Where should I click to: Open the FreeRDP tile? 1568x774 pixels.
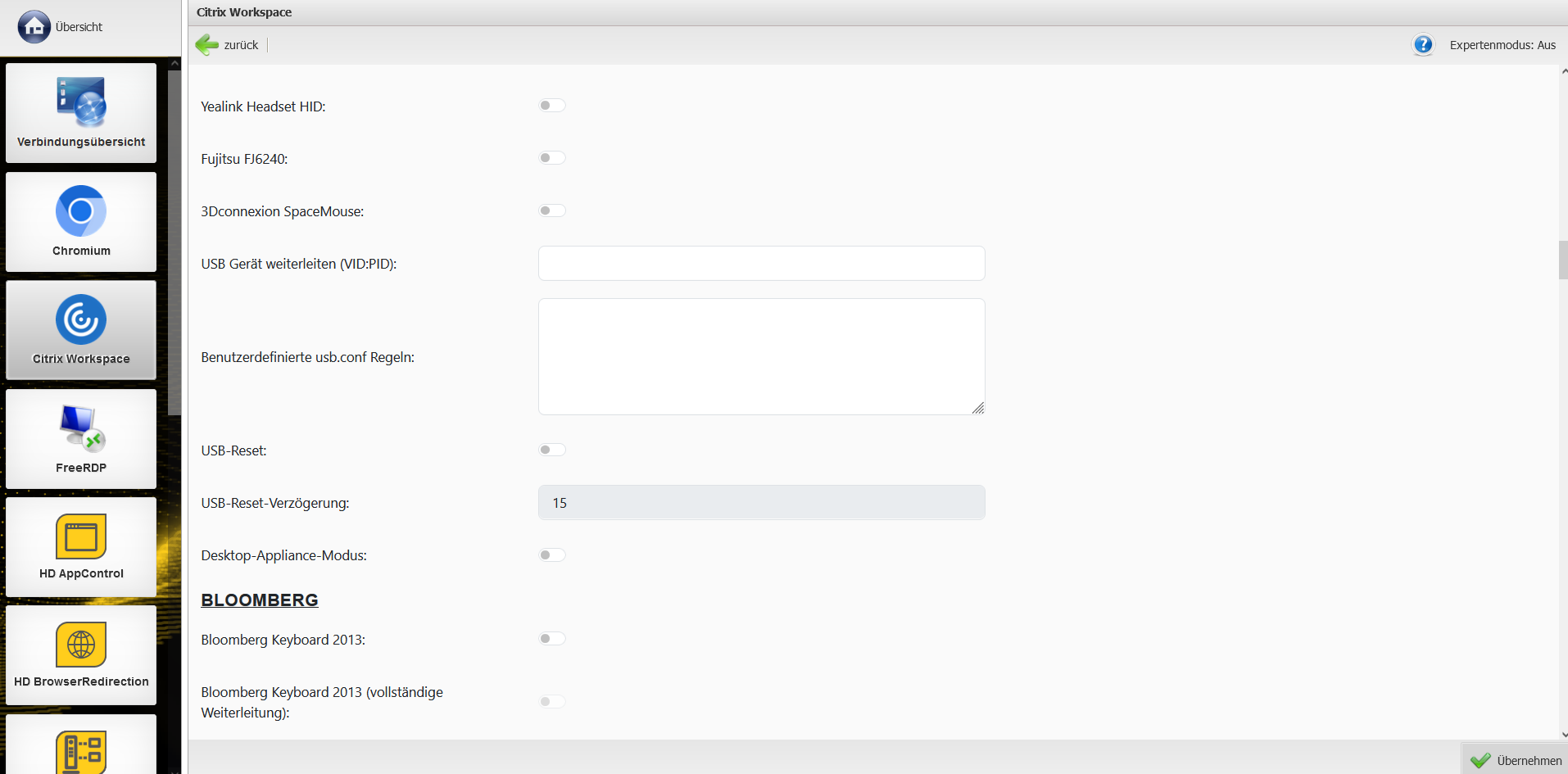click(81, 439)
